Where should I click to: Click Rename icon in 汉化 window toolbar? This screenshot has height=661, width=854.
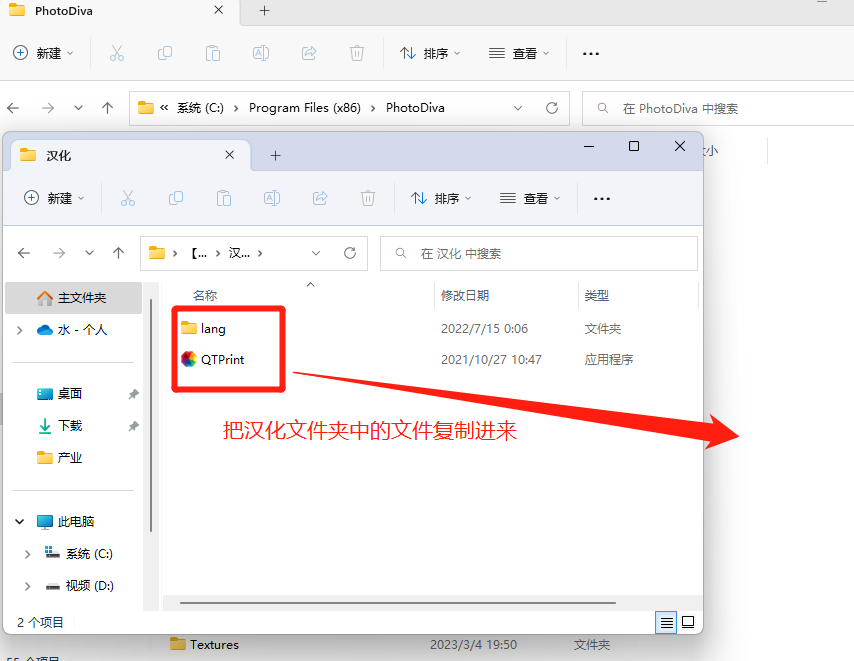272,198
